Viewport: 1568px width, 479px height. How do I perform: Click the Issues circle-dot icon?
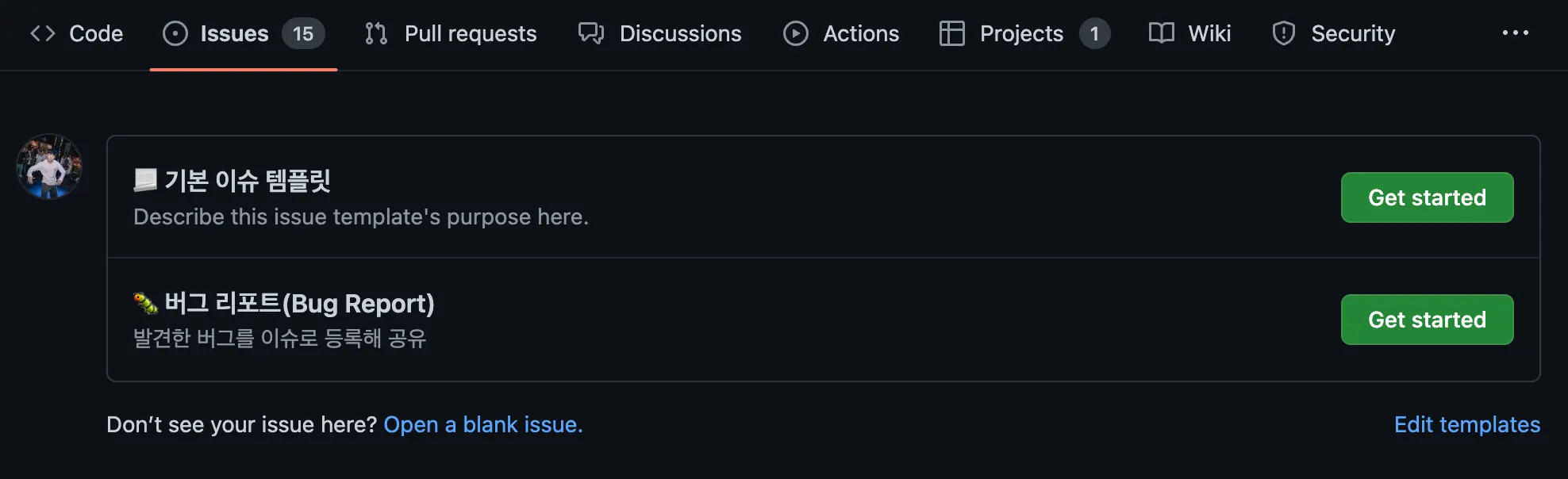[x=175, y=33]
